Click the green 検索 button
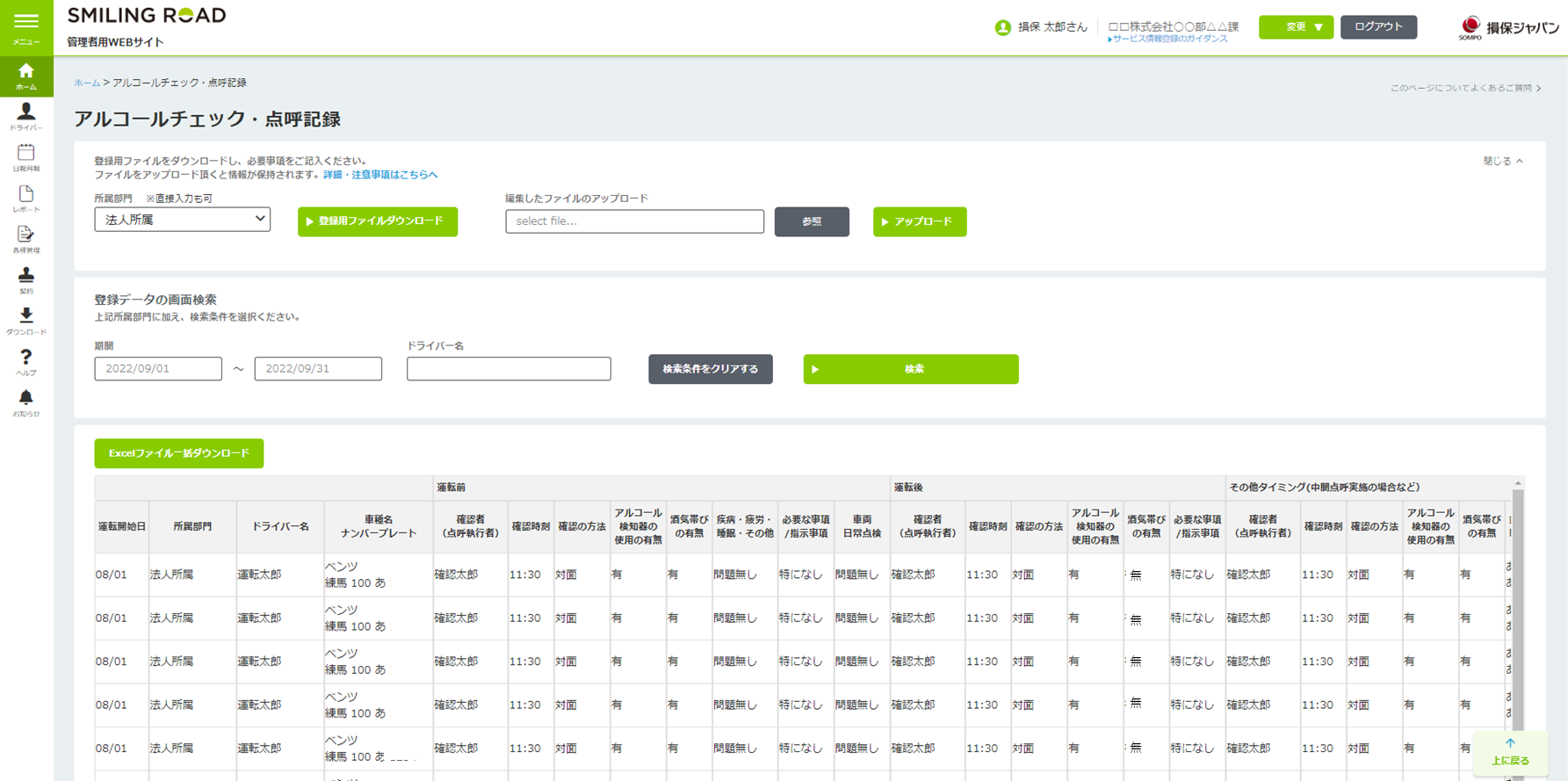 point(911,369)
